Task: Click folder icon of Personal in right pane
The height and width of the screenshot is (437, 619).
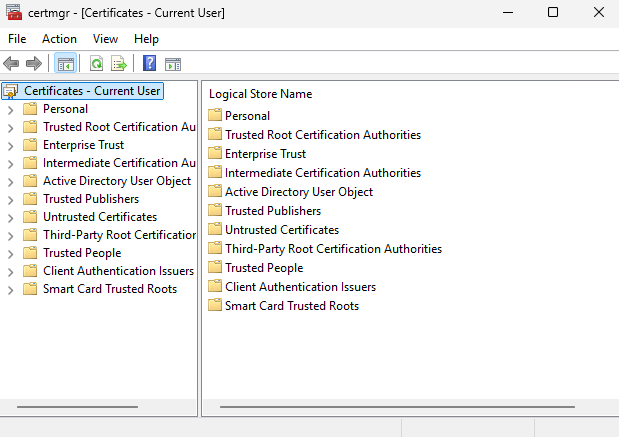Action: [x=215, y=115]
